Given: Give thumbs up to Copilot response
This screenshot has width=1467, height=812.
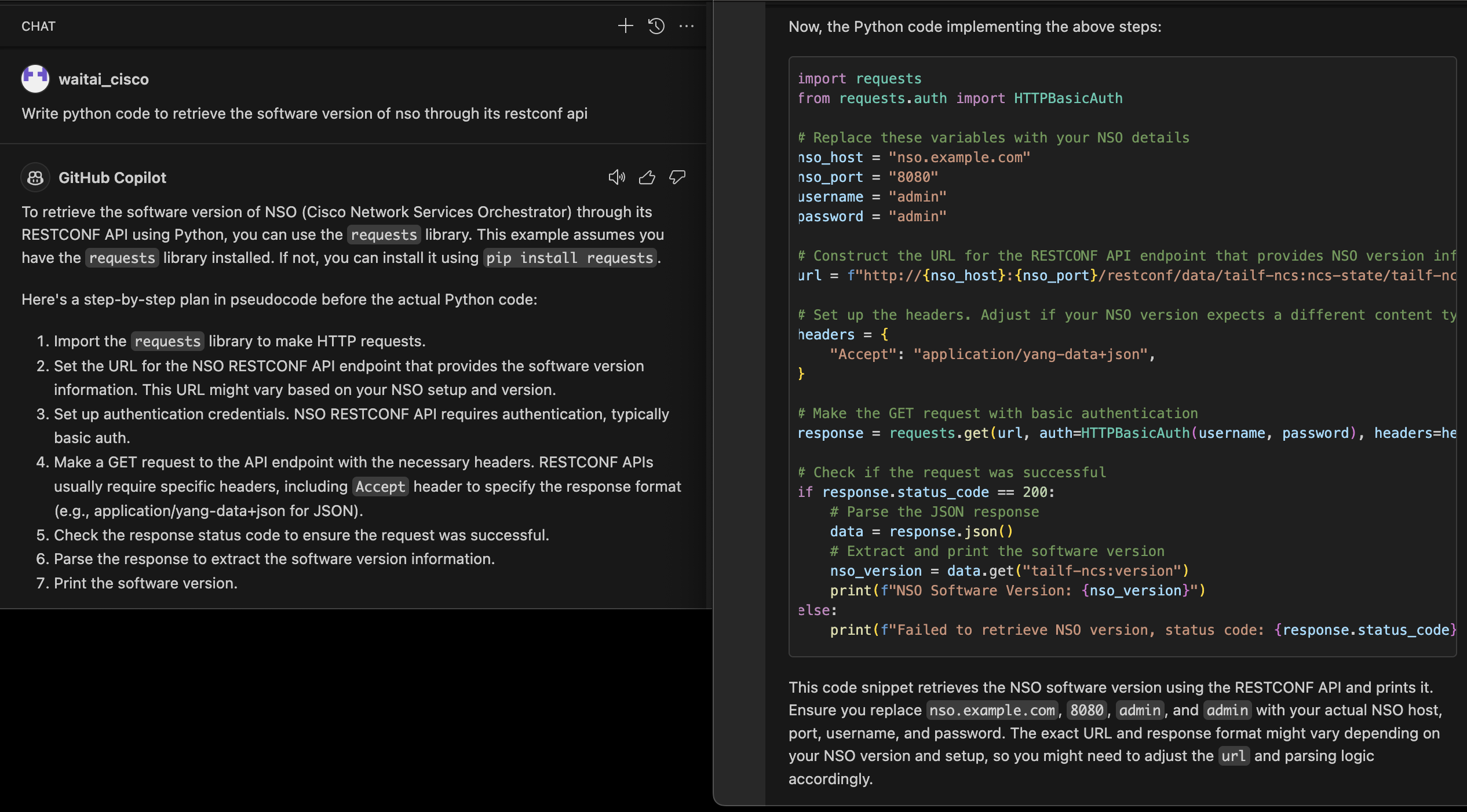Looking at the screenshot, I should 647,177.
